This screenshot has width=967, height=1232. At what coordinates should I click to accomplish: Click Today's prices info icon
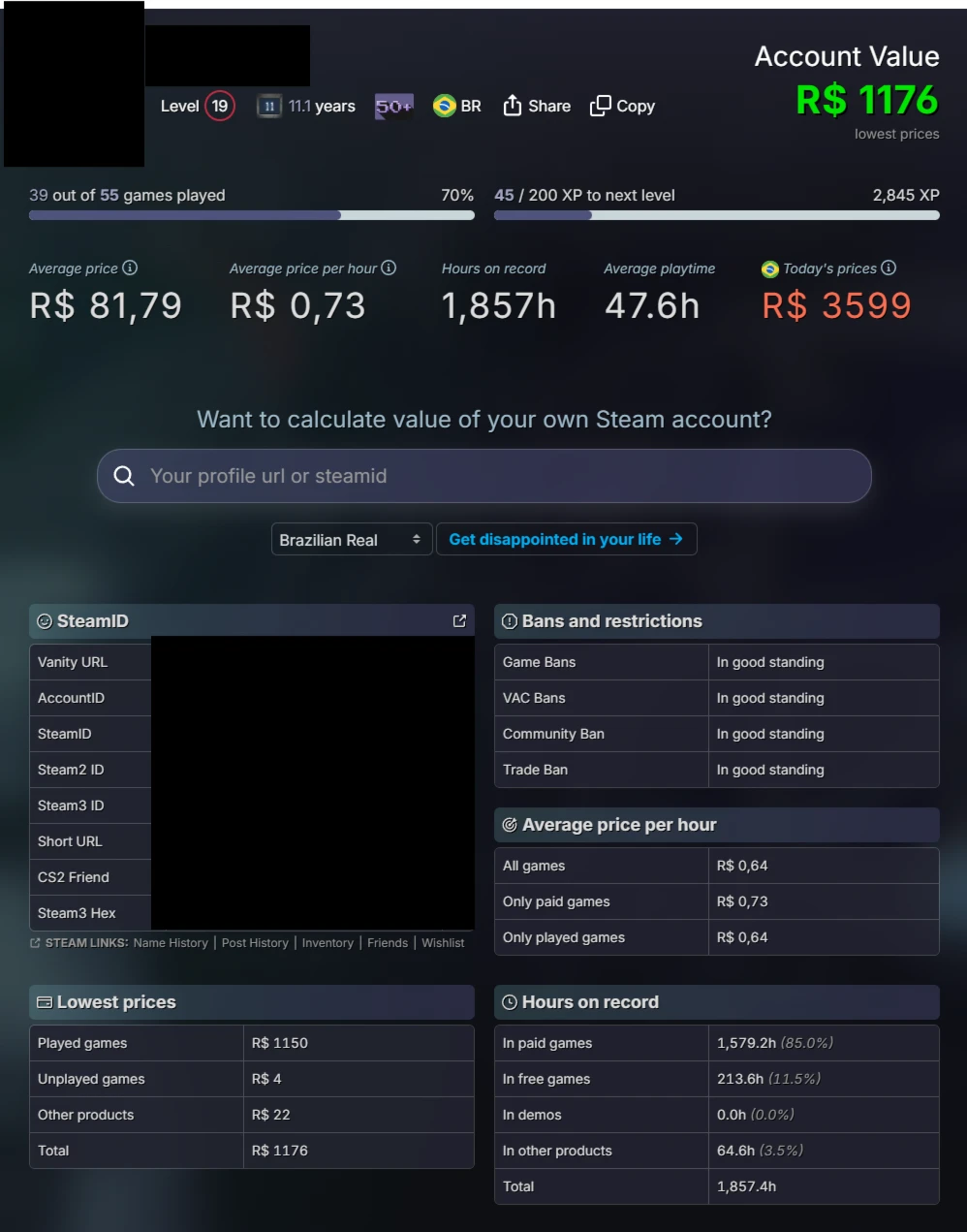(x=889, y=268)
